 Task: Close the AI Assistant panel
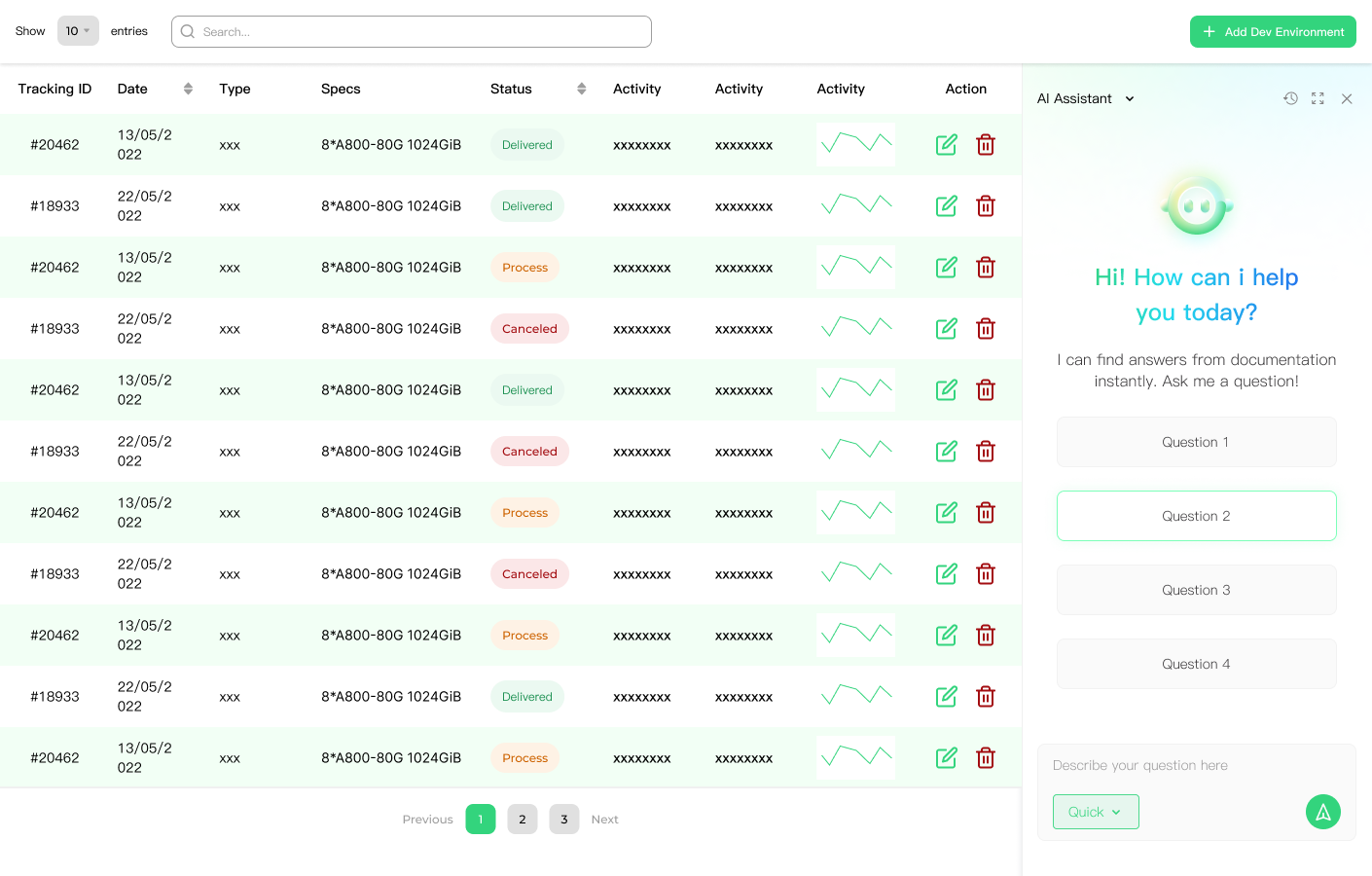(1347, 98)
